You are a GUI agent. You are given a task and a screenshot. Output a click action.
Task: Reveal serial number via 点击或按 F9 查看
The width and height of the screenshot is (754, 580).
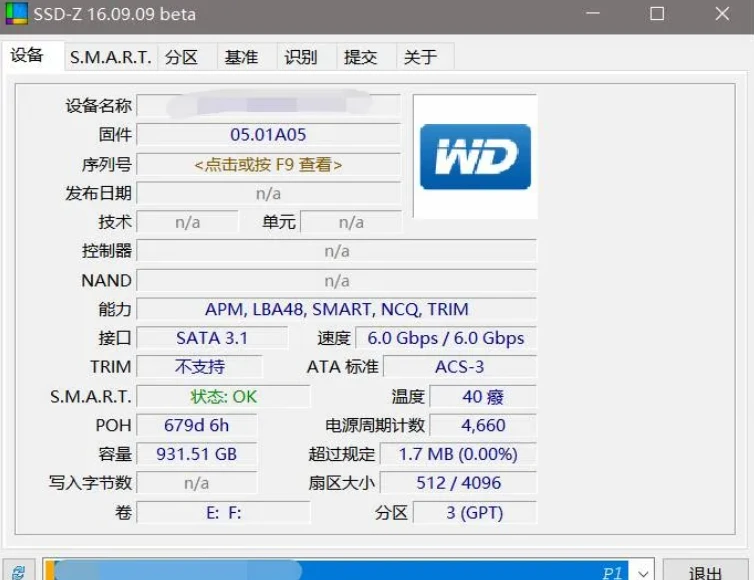pyautogui.click(x=268, y=164)
